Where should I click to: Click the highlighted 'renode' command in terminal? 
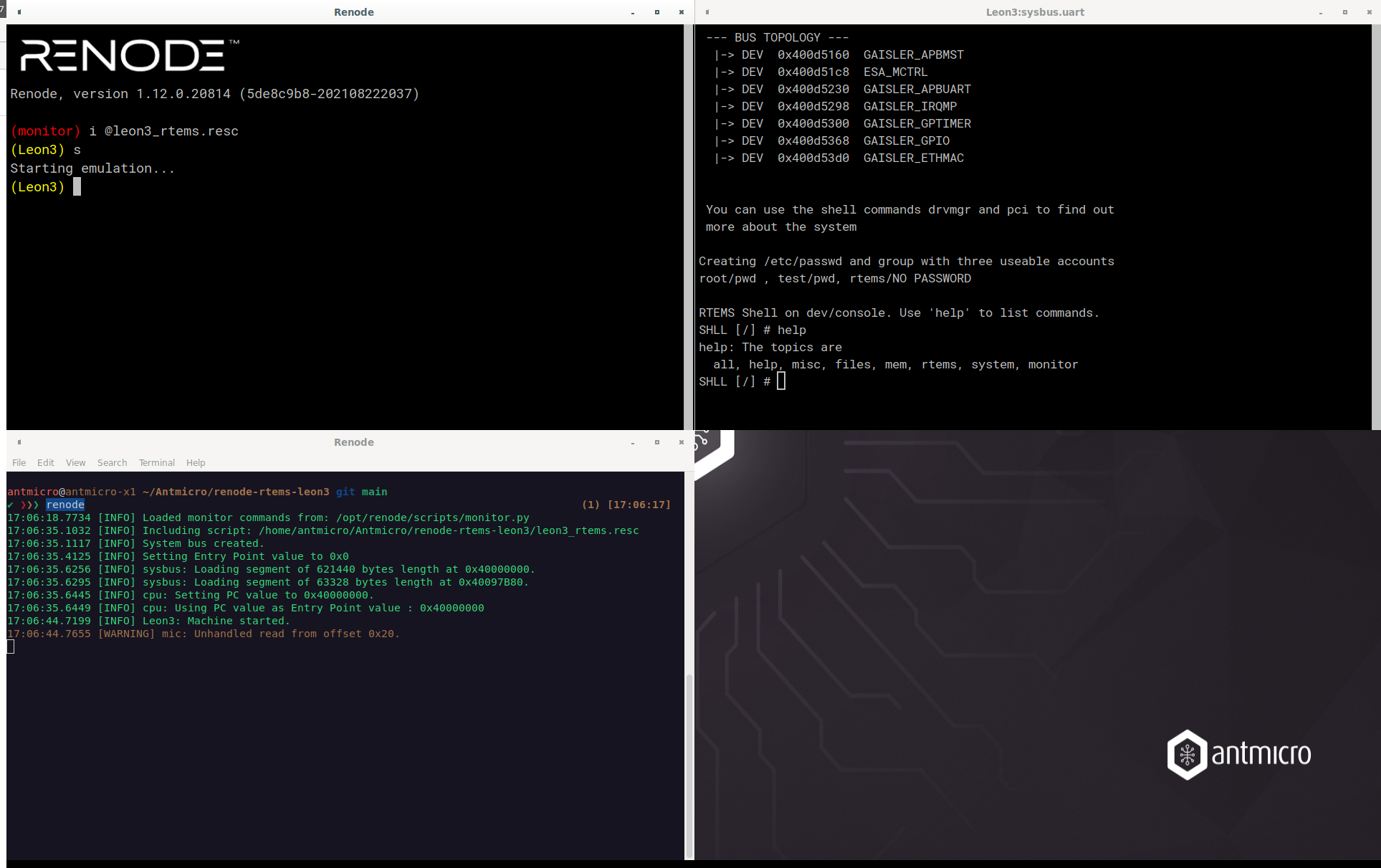click(x=65, y=505)
